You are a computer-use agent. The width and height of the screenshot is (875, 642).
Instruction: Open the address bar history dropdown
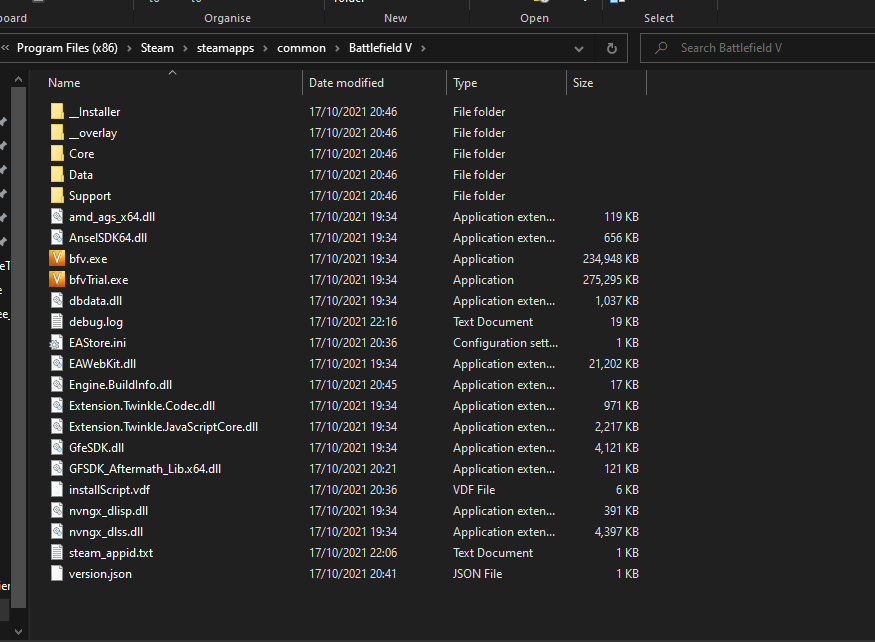pyautogui.click(x=579, y=49)
